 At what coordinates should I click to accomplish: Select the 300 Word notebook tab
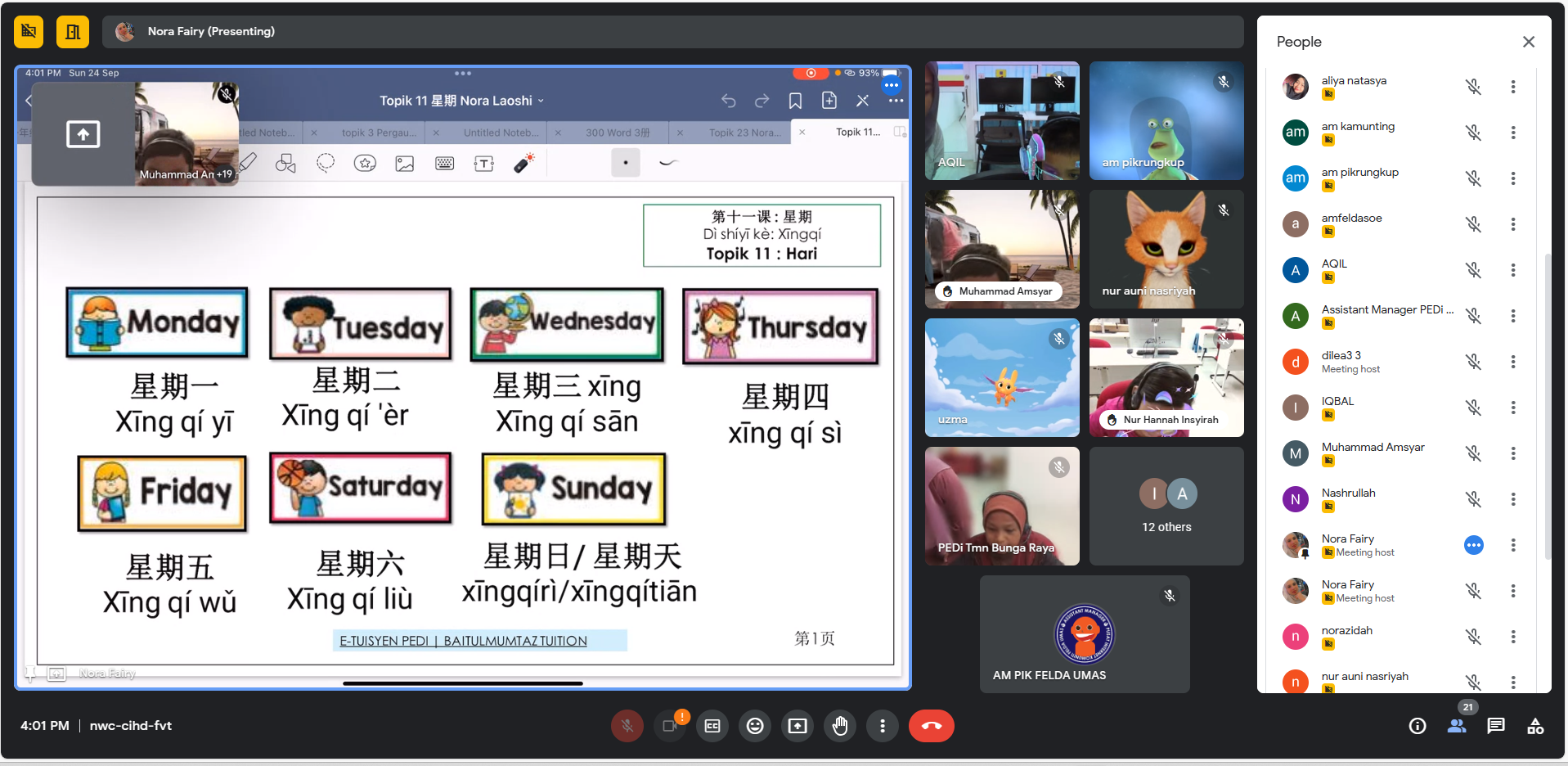(x=617, y=133)
